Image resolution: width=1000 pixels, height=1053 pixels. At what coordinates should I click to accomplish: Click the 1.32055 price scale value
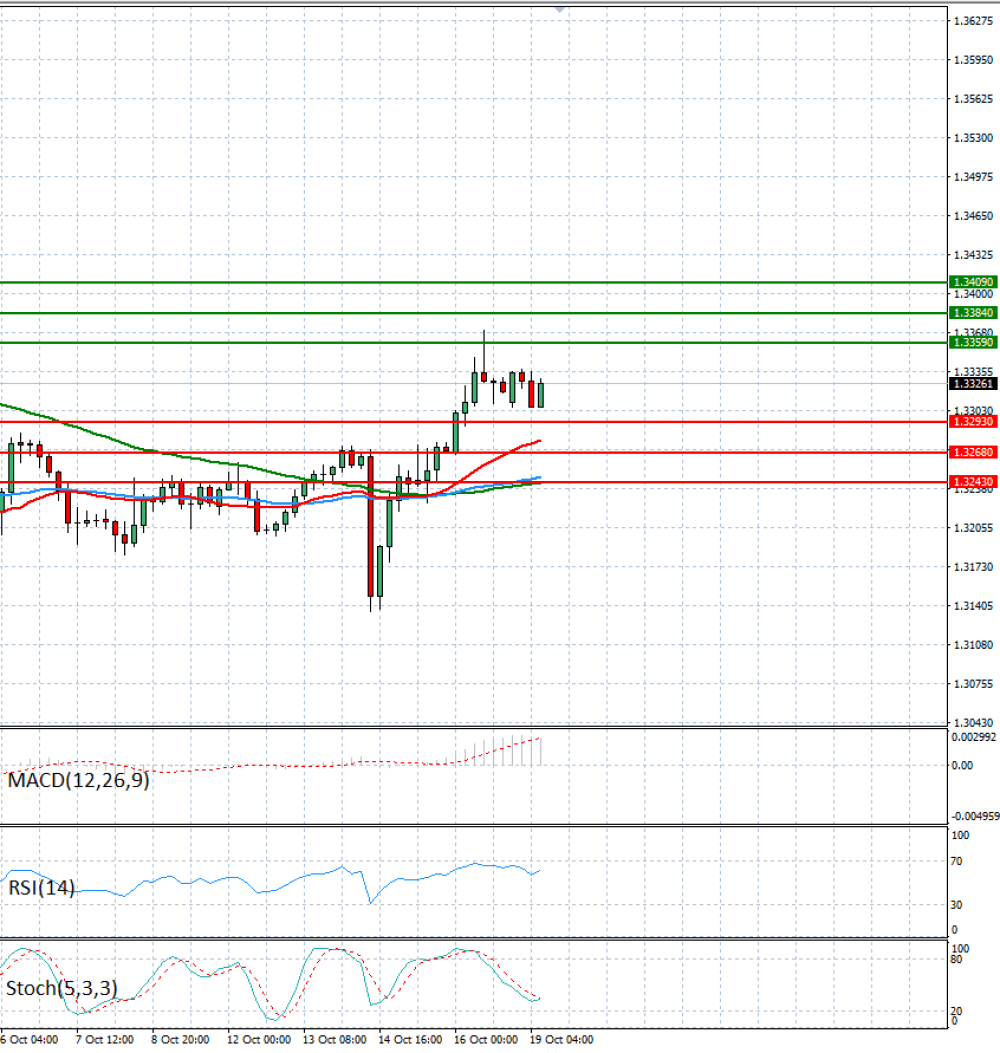973,528
